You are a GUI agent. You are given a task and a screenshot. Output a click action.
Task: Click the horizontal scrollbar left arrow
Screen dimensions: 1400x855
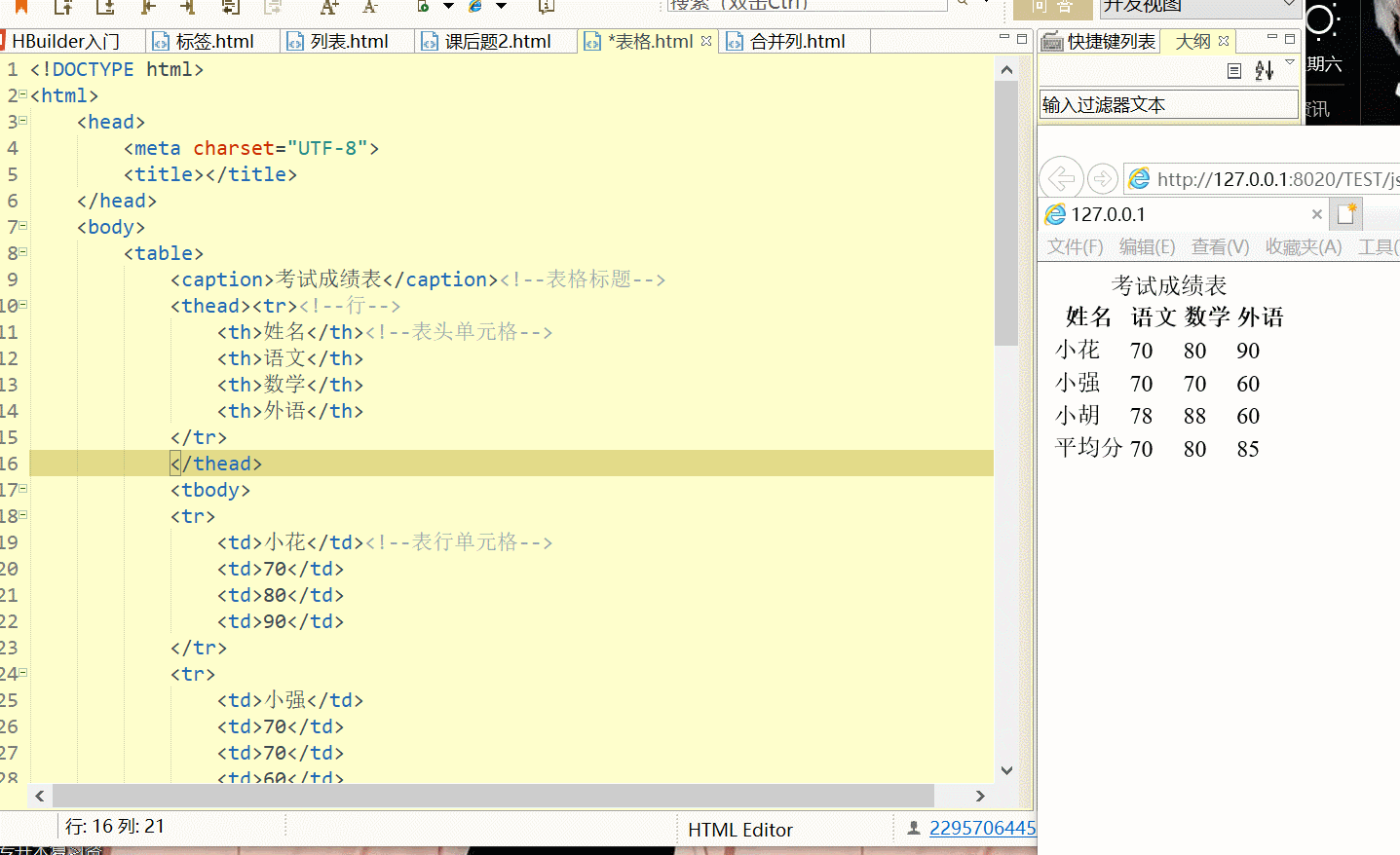click(40, 796)
